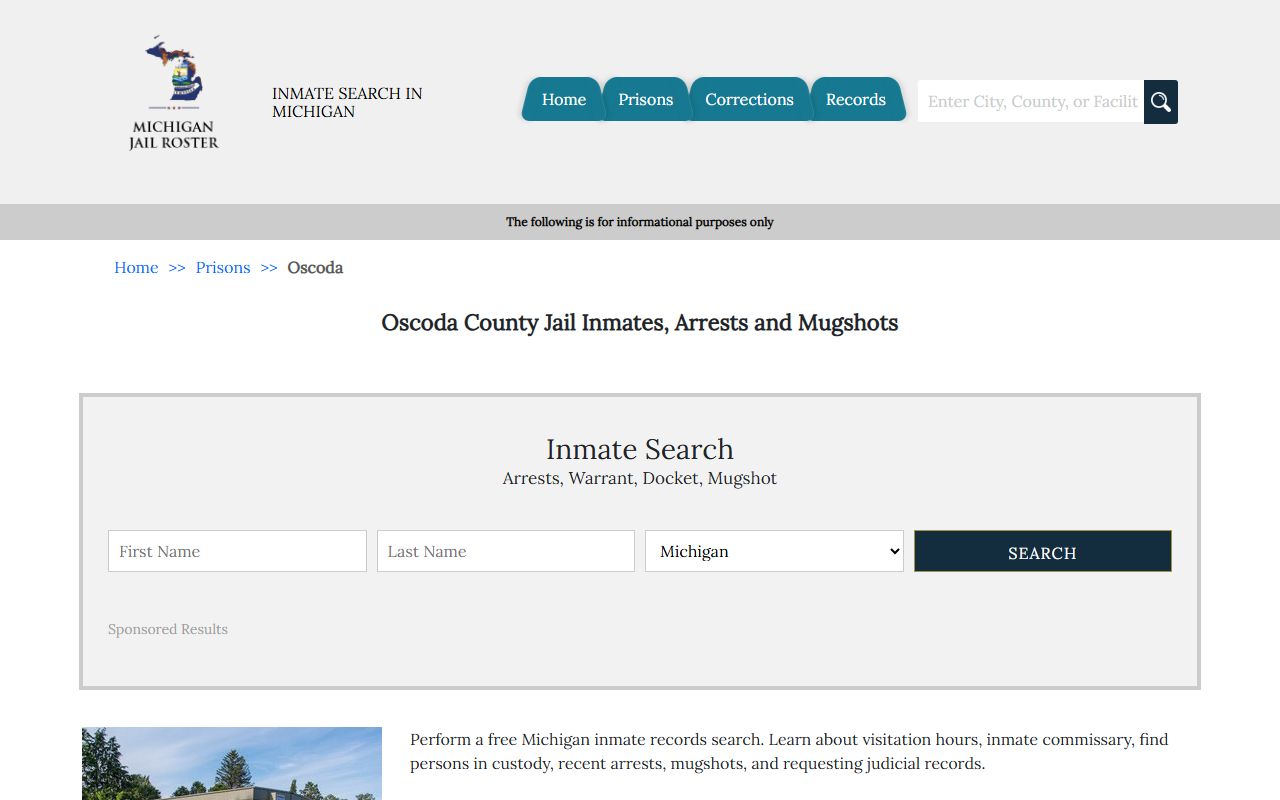Click the free Michigan inmate records paragraph
Viewport: 1280px width, 800px height.
click(789, 751)
